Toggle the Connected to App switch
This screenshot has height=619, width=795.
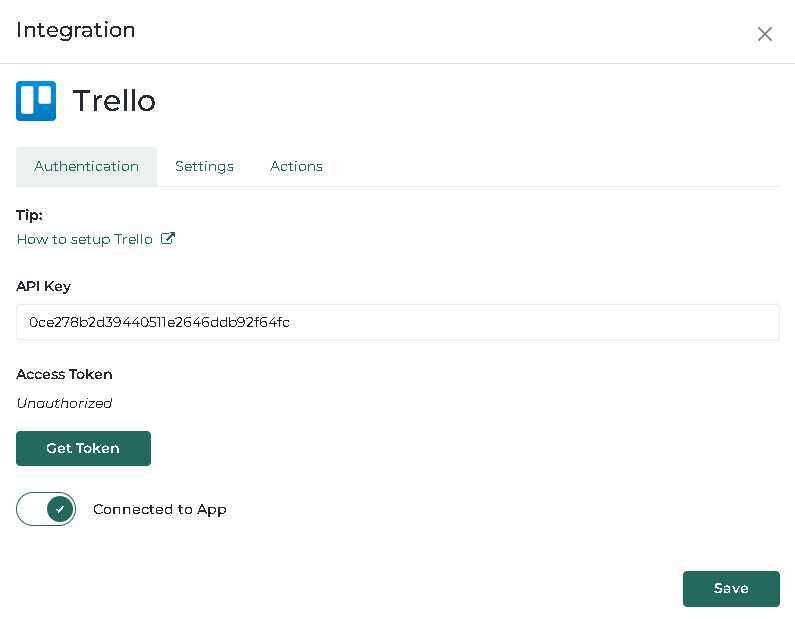pyautogui.click(x=46, y=509)
